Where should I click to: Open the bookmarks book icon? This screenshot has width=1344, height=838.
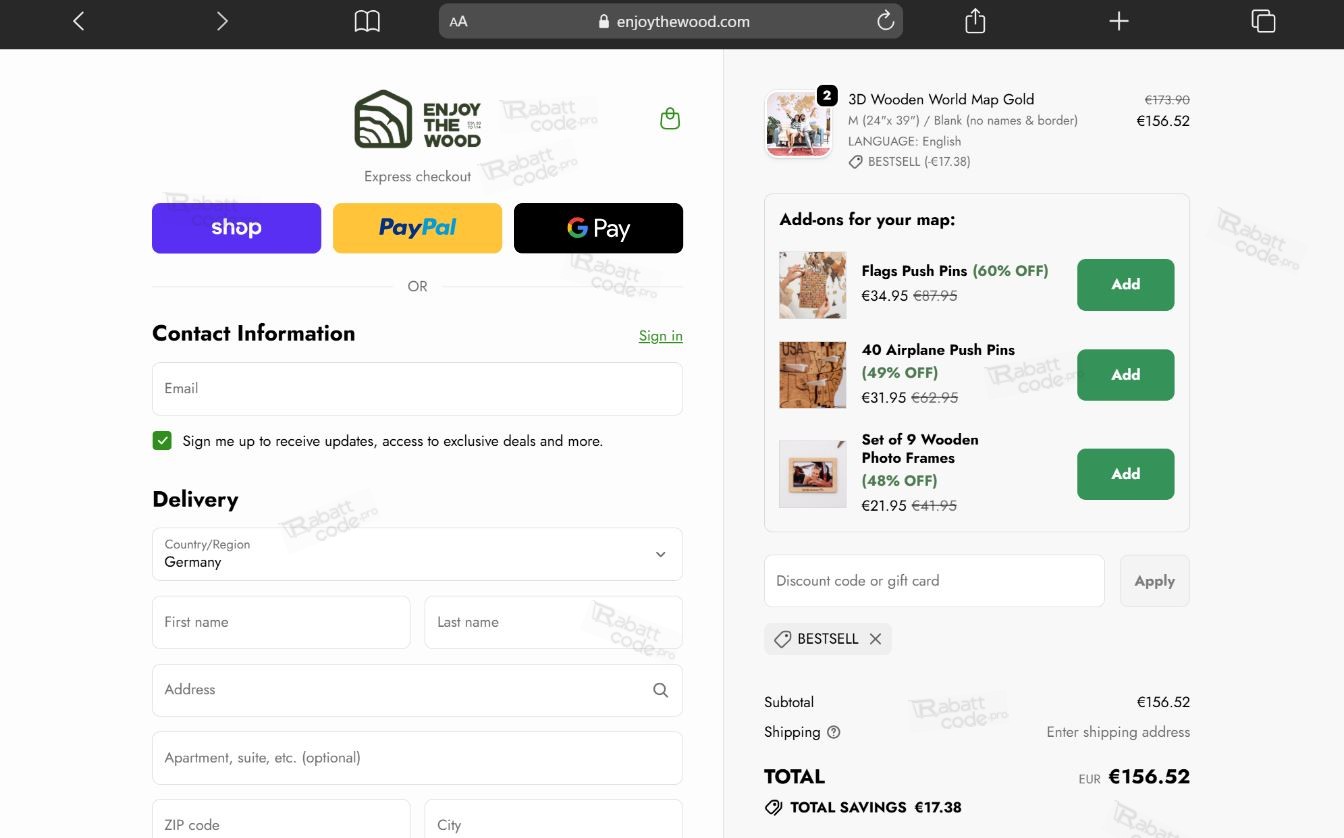point(367,21)
